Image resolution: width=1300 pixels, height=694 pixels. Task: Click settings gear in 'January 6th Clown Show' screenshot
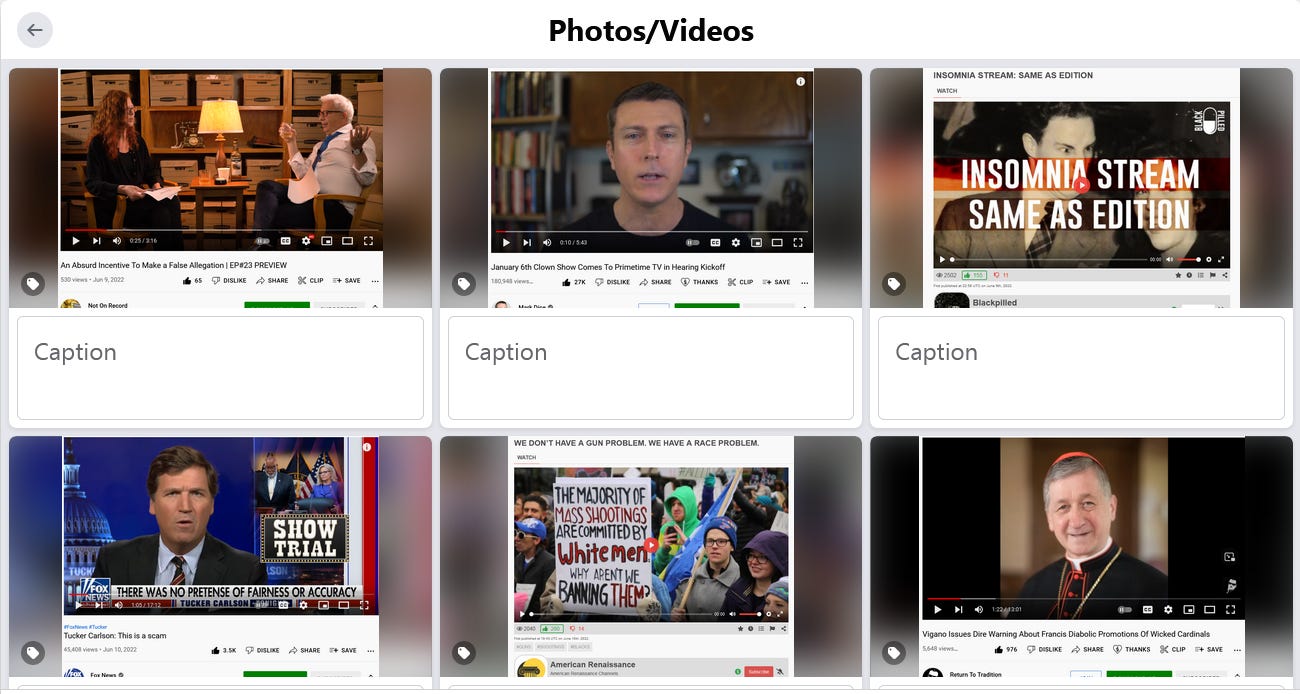[x=736, y=242]
